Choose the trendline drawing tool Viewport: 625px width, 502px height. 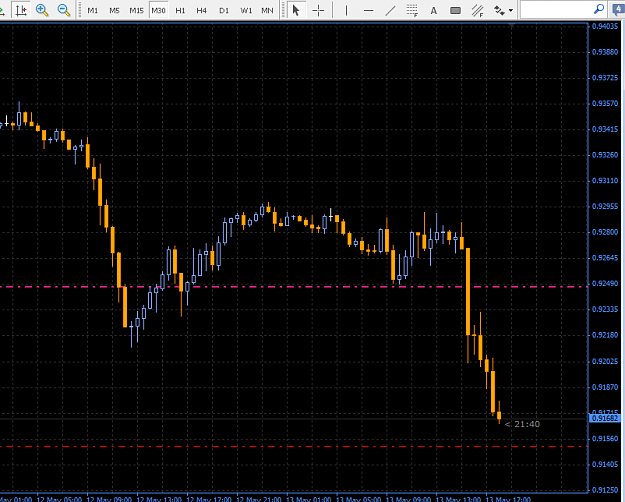390,10
